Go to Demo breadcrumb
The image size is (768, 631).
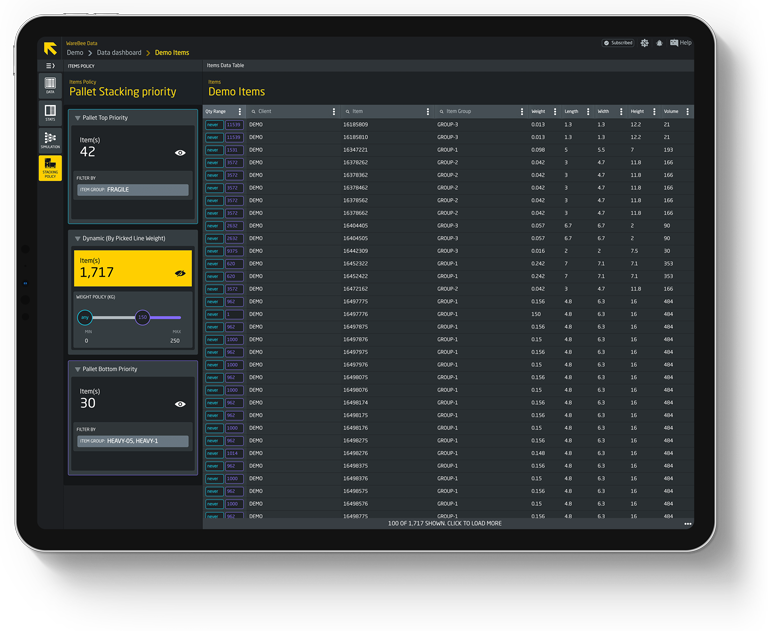75,52
